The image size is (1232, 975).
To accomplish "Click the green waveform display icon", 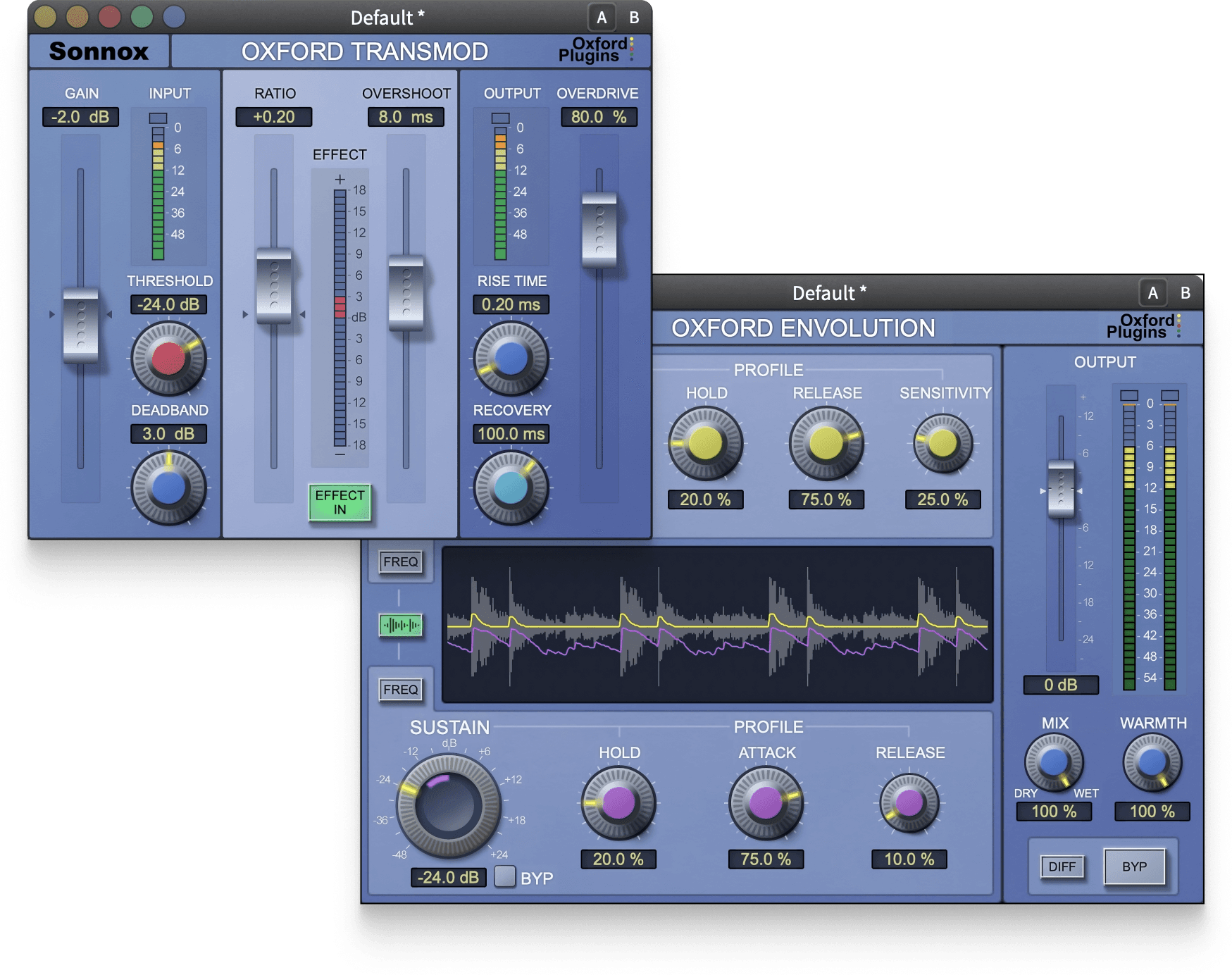I will (x=400, y=625).
